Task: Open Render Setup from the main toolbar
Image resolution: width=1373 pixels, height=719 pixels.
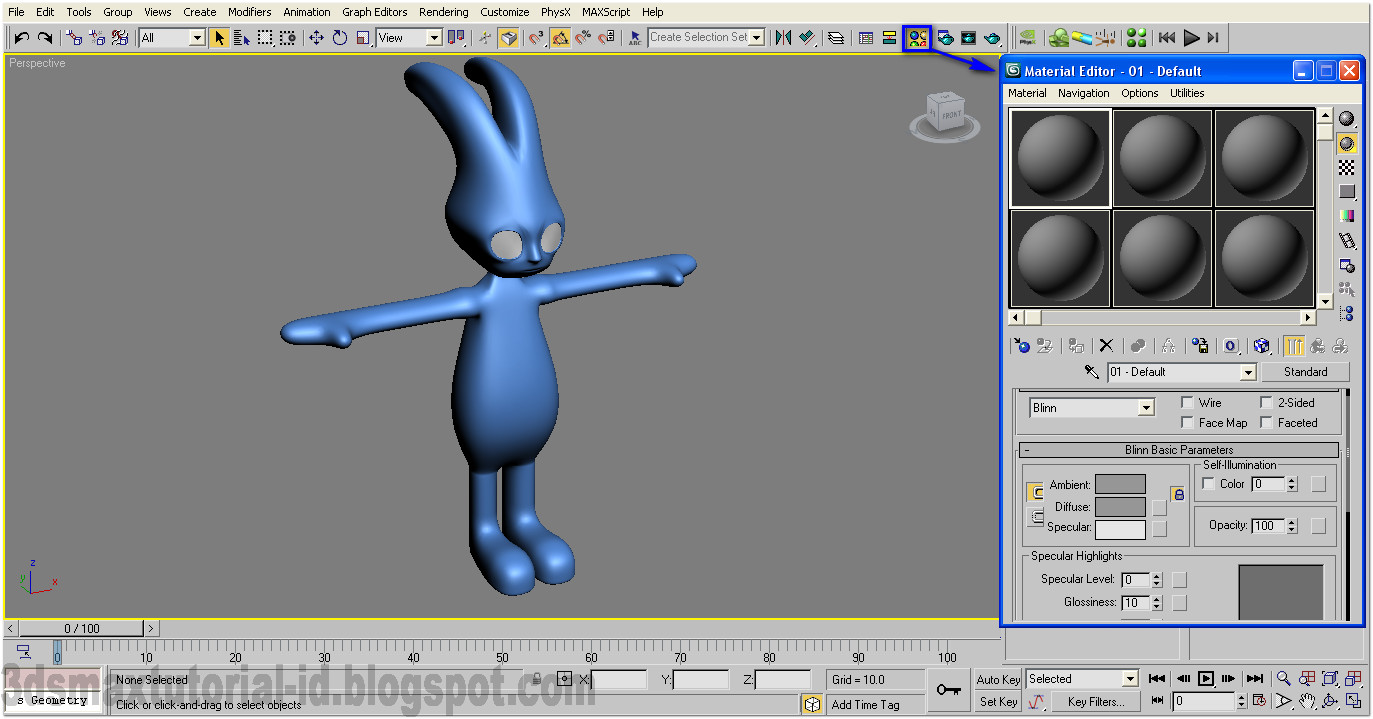Action: (945, 38)
